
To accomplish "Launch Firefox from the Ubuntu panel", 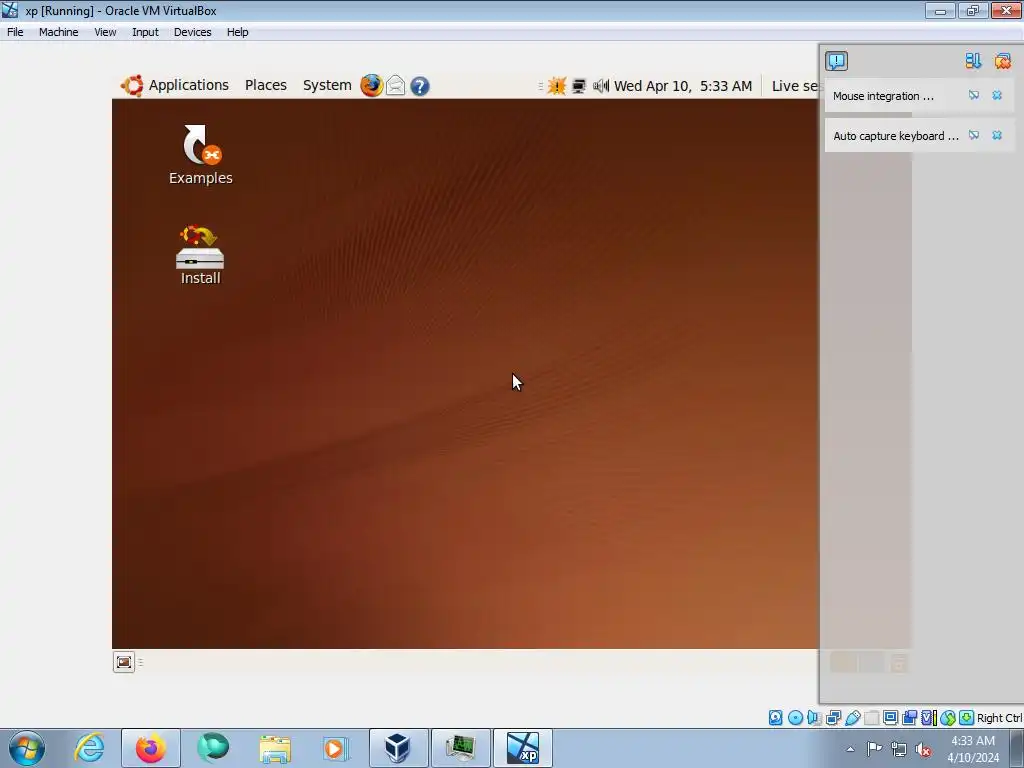I will 372,86.
